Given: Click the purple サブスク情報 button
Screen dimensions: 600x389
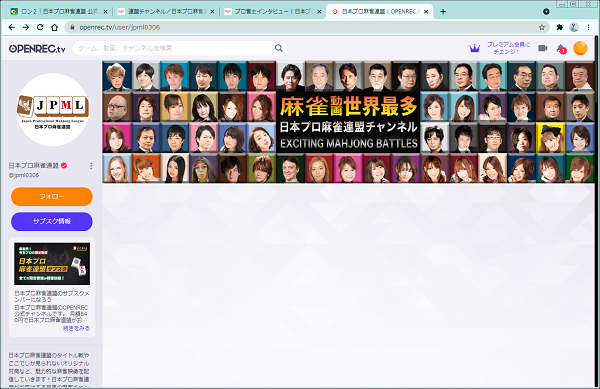Looking at the screenshot, I should 52,221.
